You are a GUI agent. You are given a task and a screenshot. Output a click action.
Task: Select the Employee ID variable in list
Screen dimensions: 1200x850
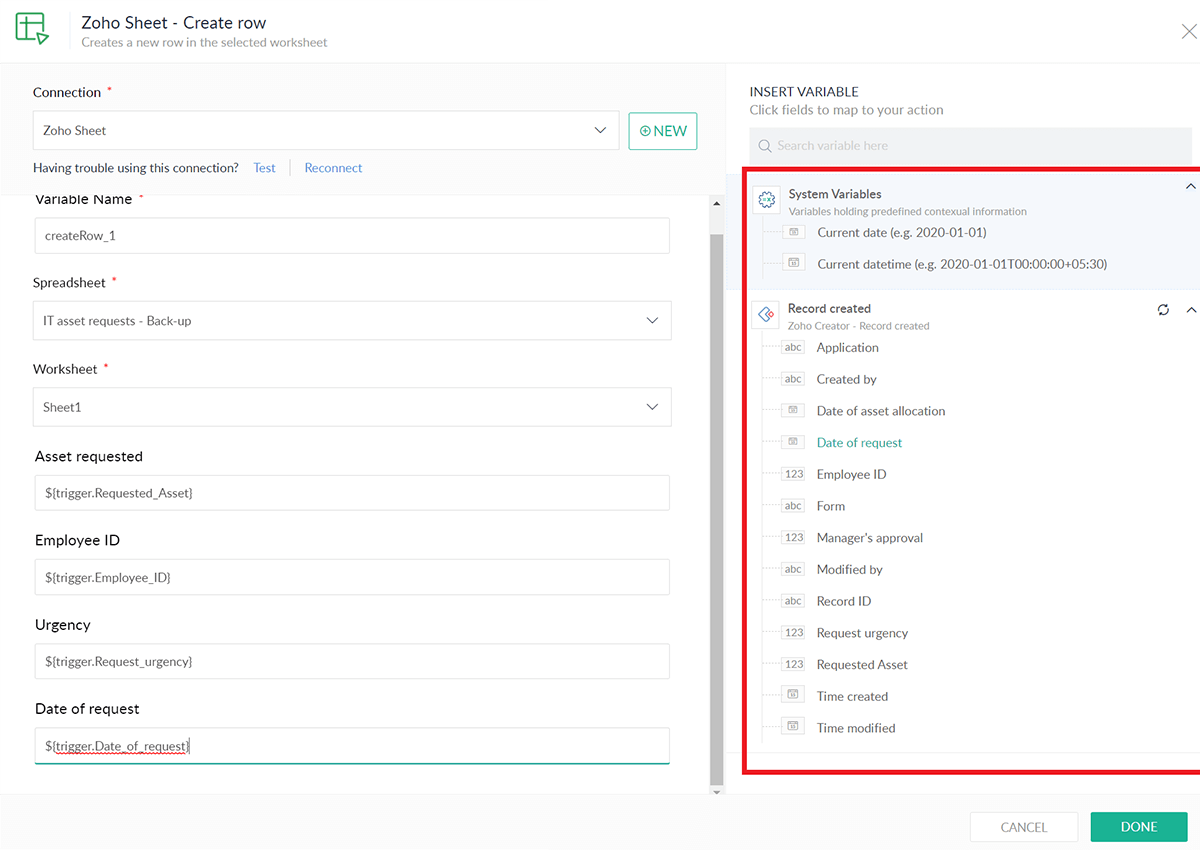[851, 474]
